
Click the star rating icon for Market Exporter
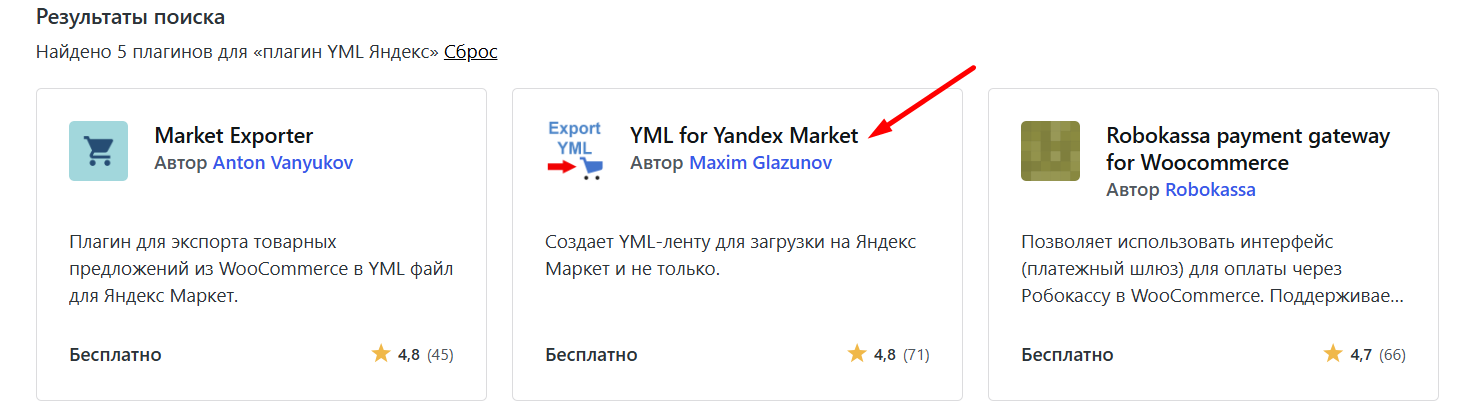381,354
